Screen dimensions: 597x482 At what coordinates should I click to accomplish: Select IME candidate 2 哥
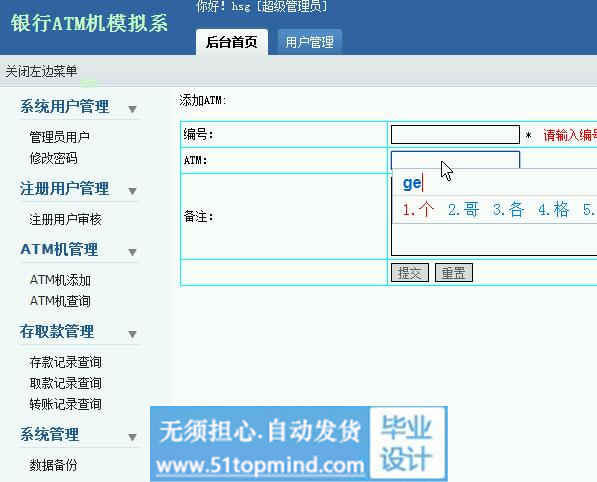coord(463,209)
